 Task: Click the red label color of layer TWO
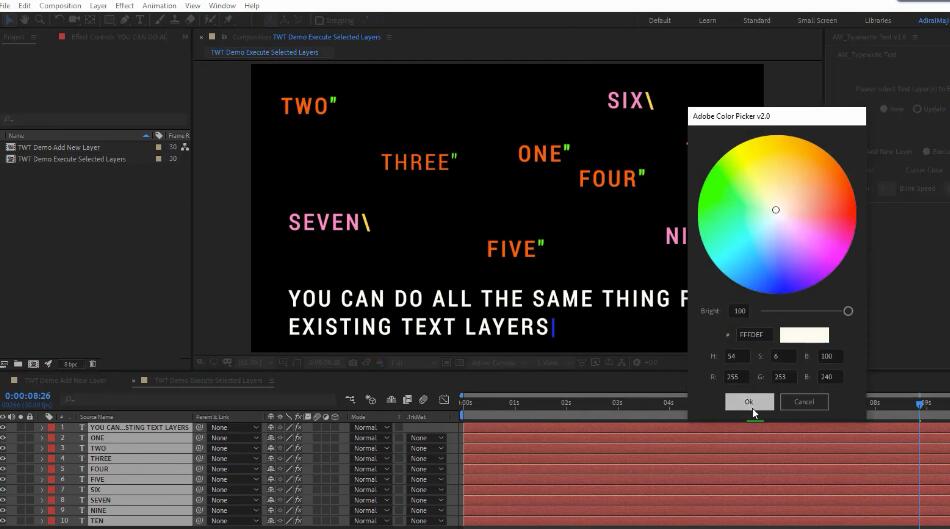[51, 448]
